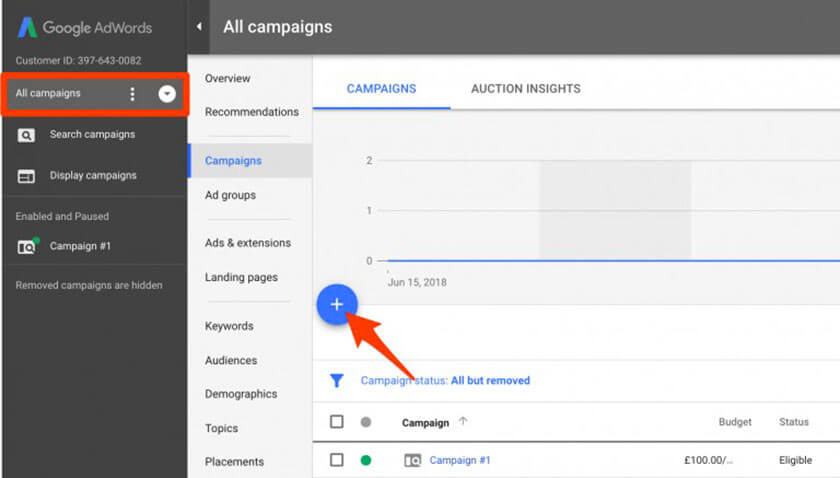Sort by Campaign column arrow
The width and height of the screenshot is (840, 478).
463,422
